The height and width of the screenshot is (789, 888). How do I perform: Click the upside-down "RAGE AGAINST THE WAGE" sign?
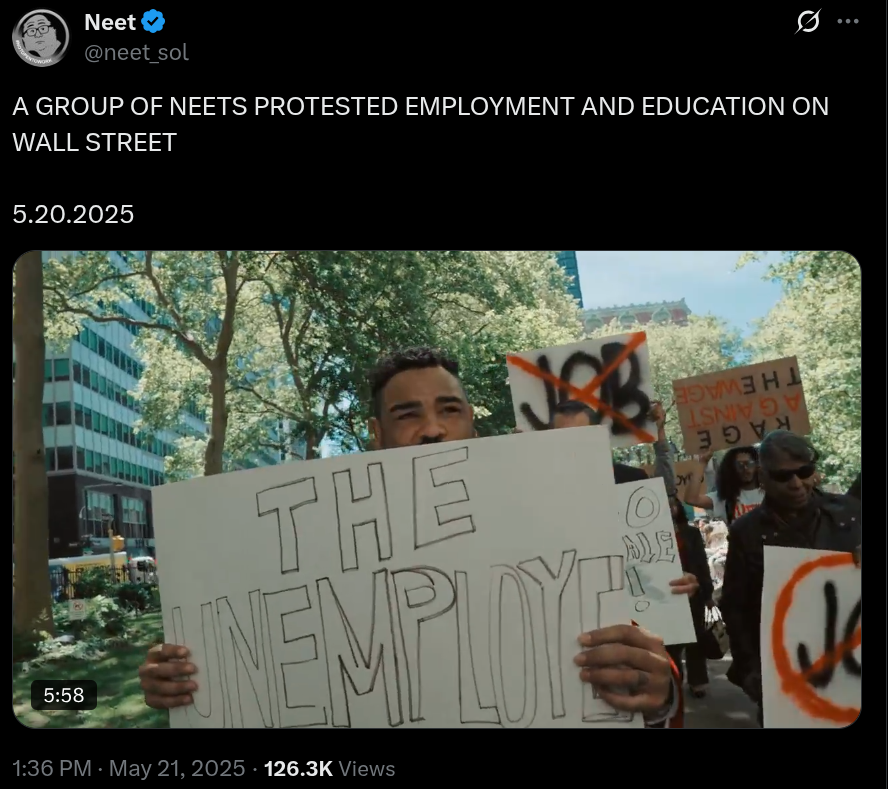click(742, 404)
